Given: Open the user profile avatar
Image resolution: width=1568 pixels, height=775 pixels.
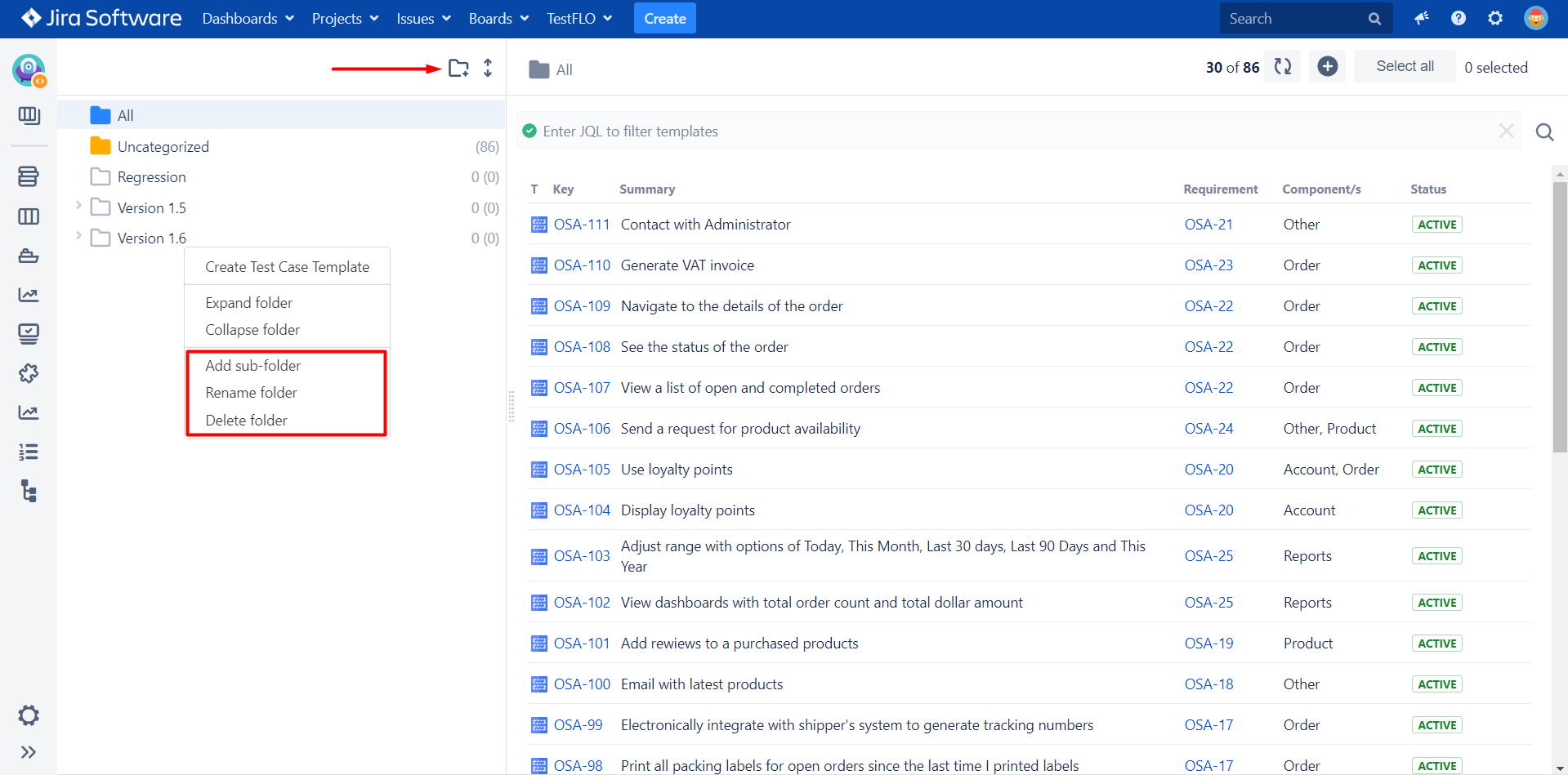Looking at the screenshot, I should pyautogui.click(x=1536, y=18).
